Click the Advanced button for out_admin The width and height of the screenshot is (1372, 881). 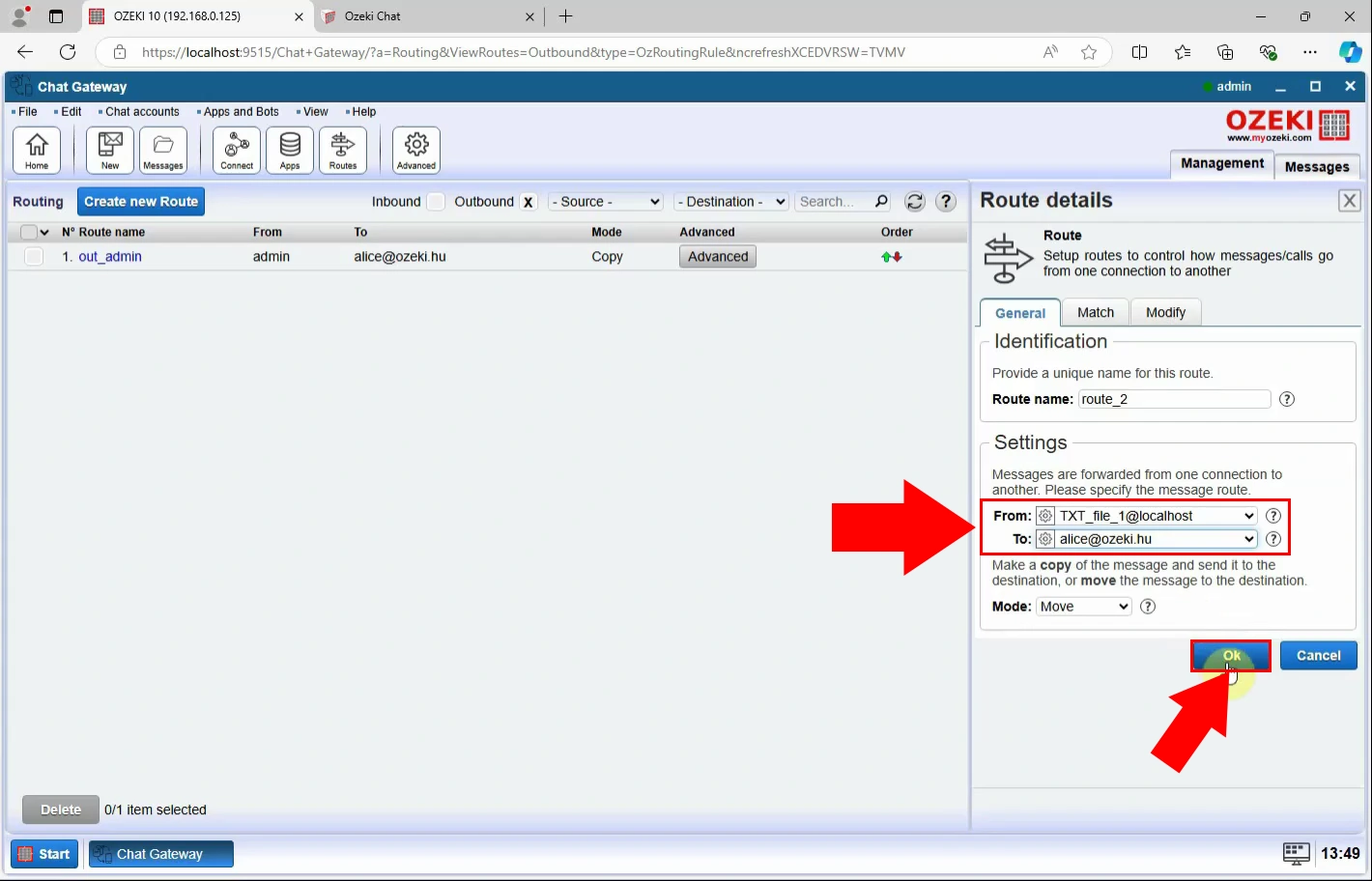point(718,256)
